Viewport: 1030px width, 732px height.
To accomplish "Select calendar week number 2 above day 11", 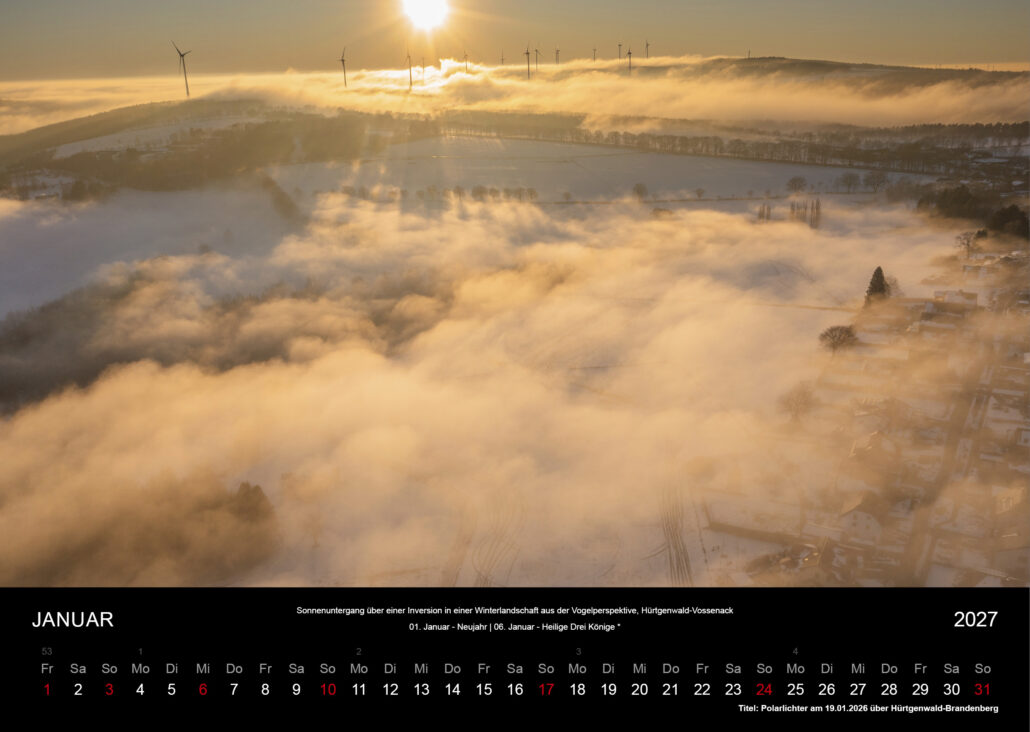I will pyautogui.click(x=359, y=651).
